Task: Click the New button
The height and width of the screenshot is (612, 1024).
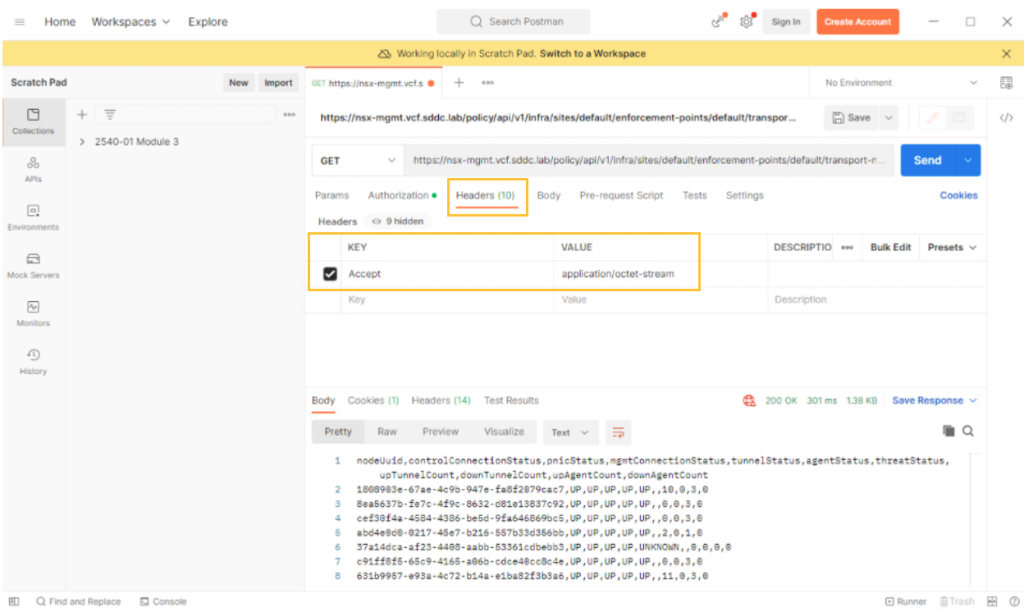Action: 238,83
